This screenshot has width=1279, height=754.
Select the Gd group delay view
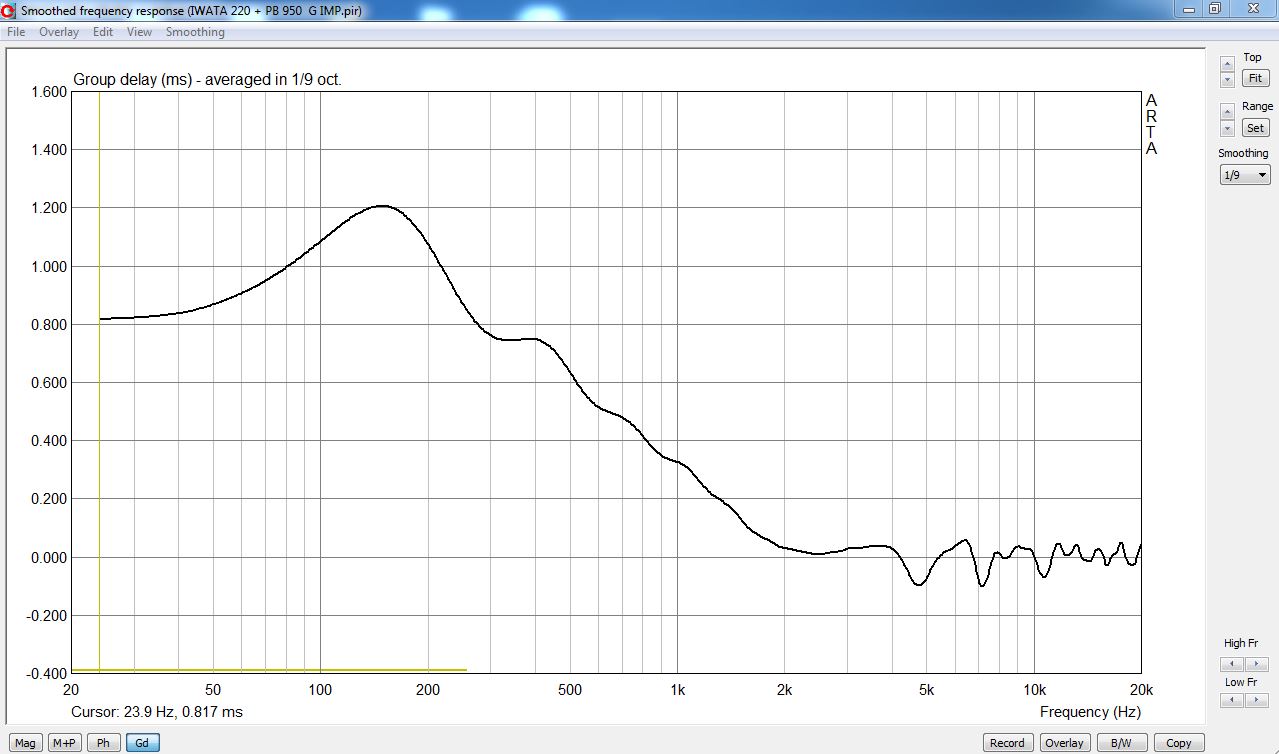(142, 743)
